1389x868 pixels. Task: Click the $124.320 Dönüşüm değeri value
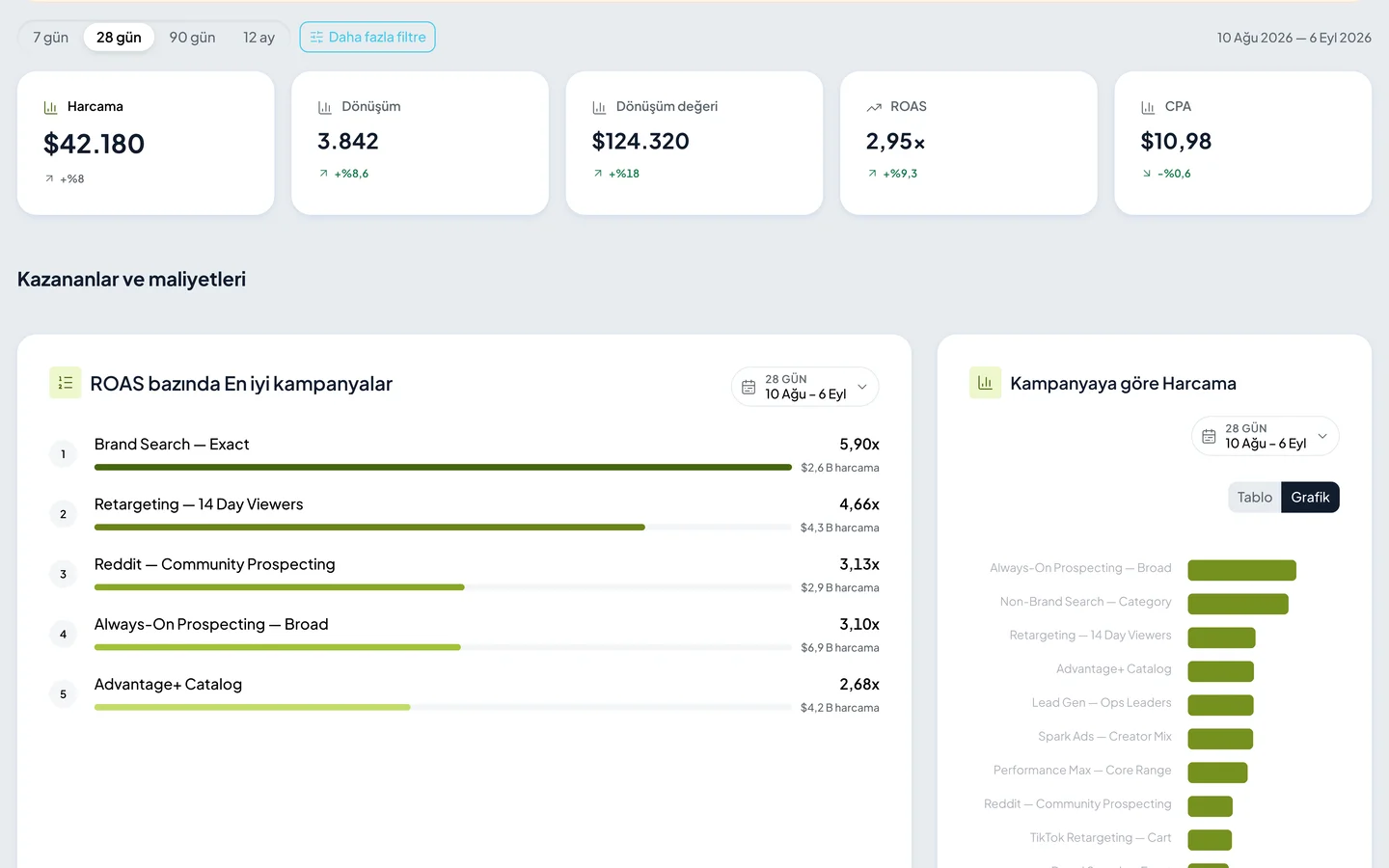640,142
